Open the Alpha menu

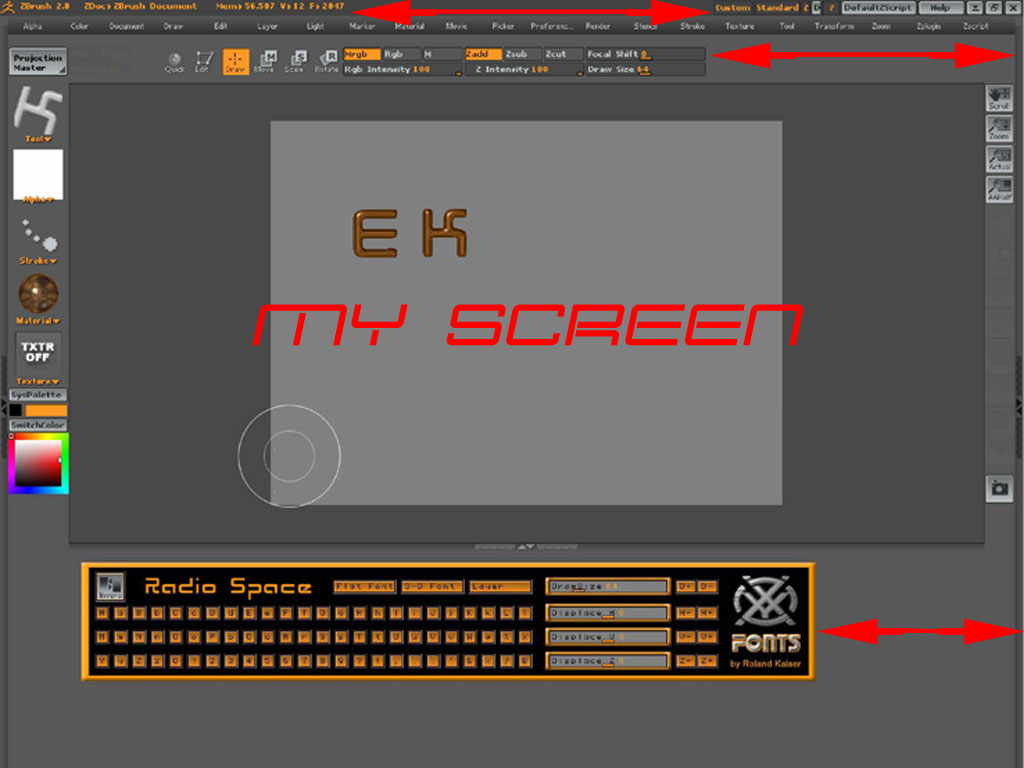(33, 26)
